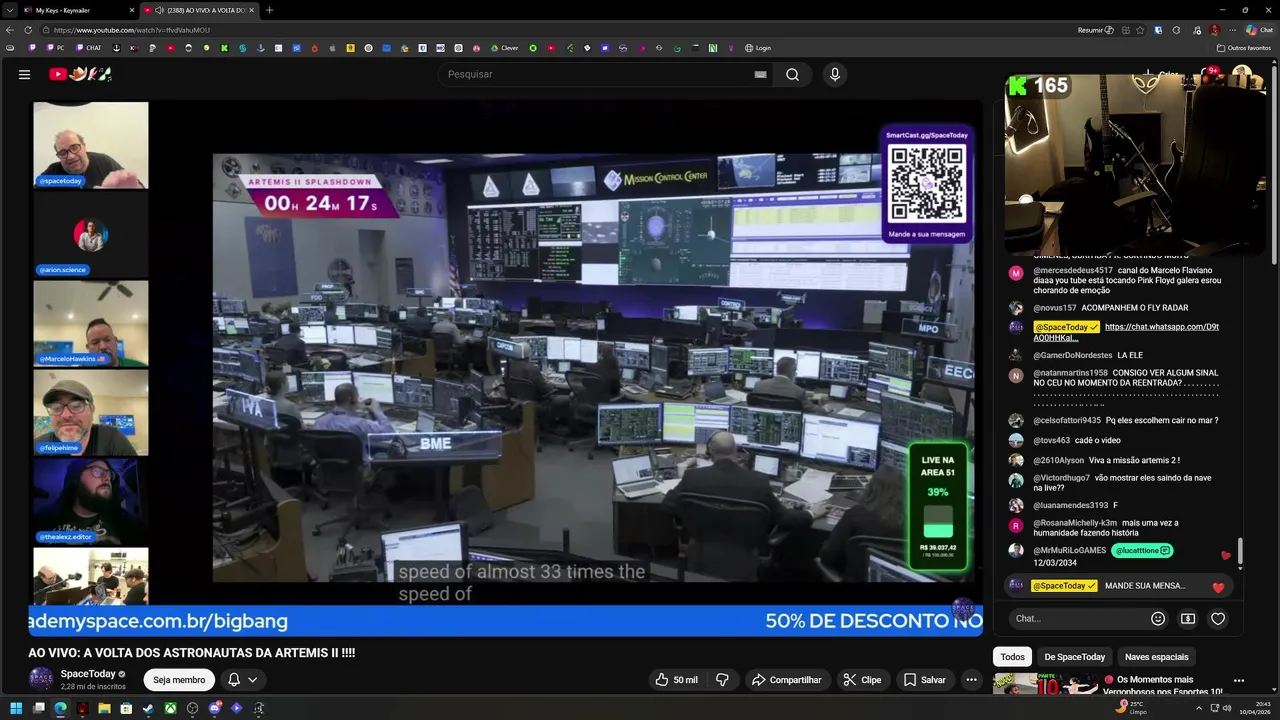Open the tab search dropdown arrow
Image resolution: width=1280 pixels, height=720 pixels.
coord(9,10)
